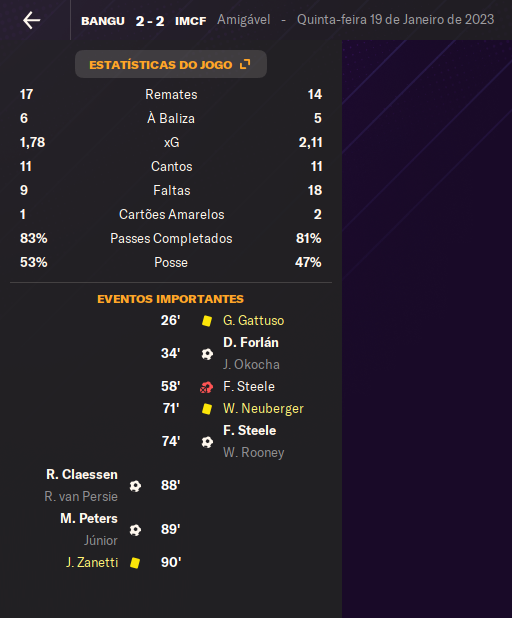
Task: Click W. Neuberger's yellow card icon at 71'
Action: (x=207, y=409)
